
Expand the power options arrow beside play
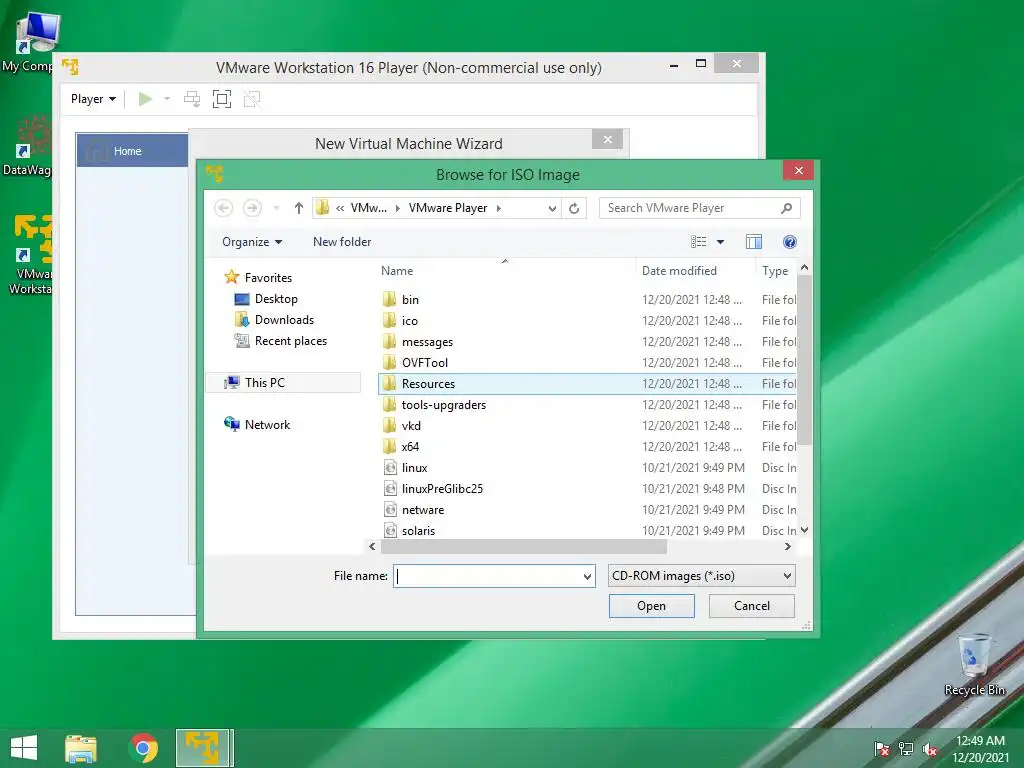click(167, 99)
